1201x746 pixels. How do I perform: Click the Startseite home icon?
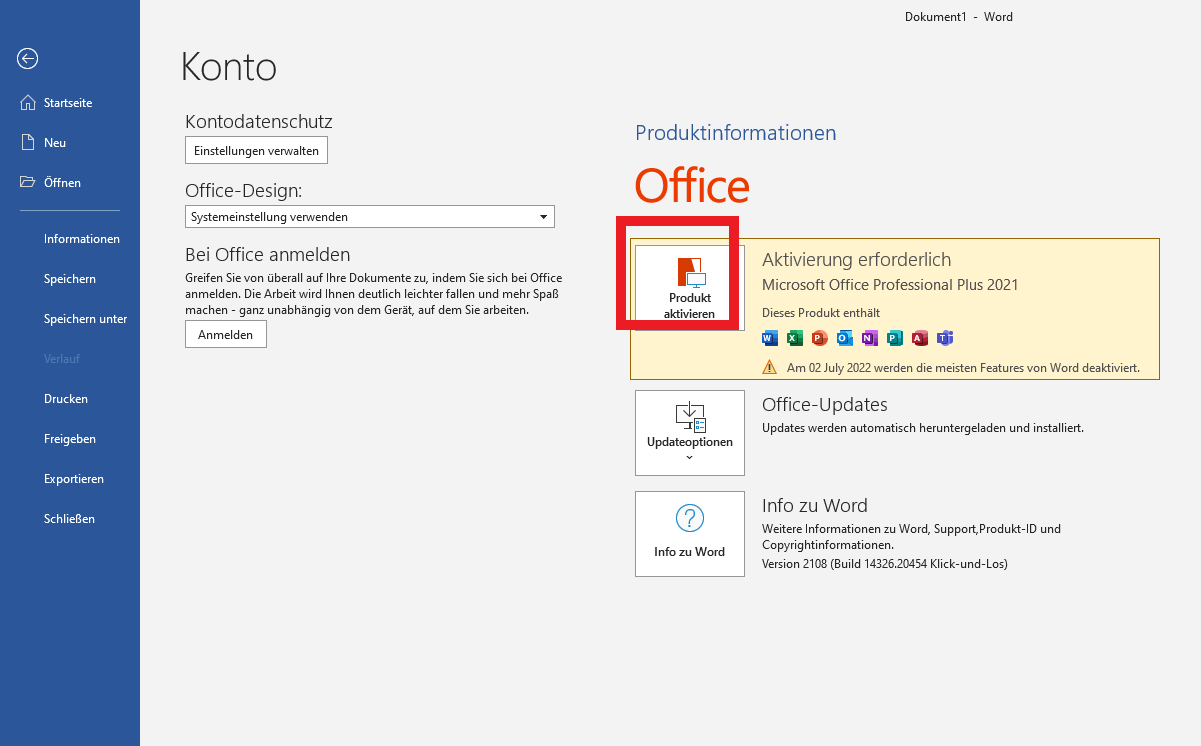(x=28, y=103)
